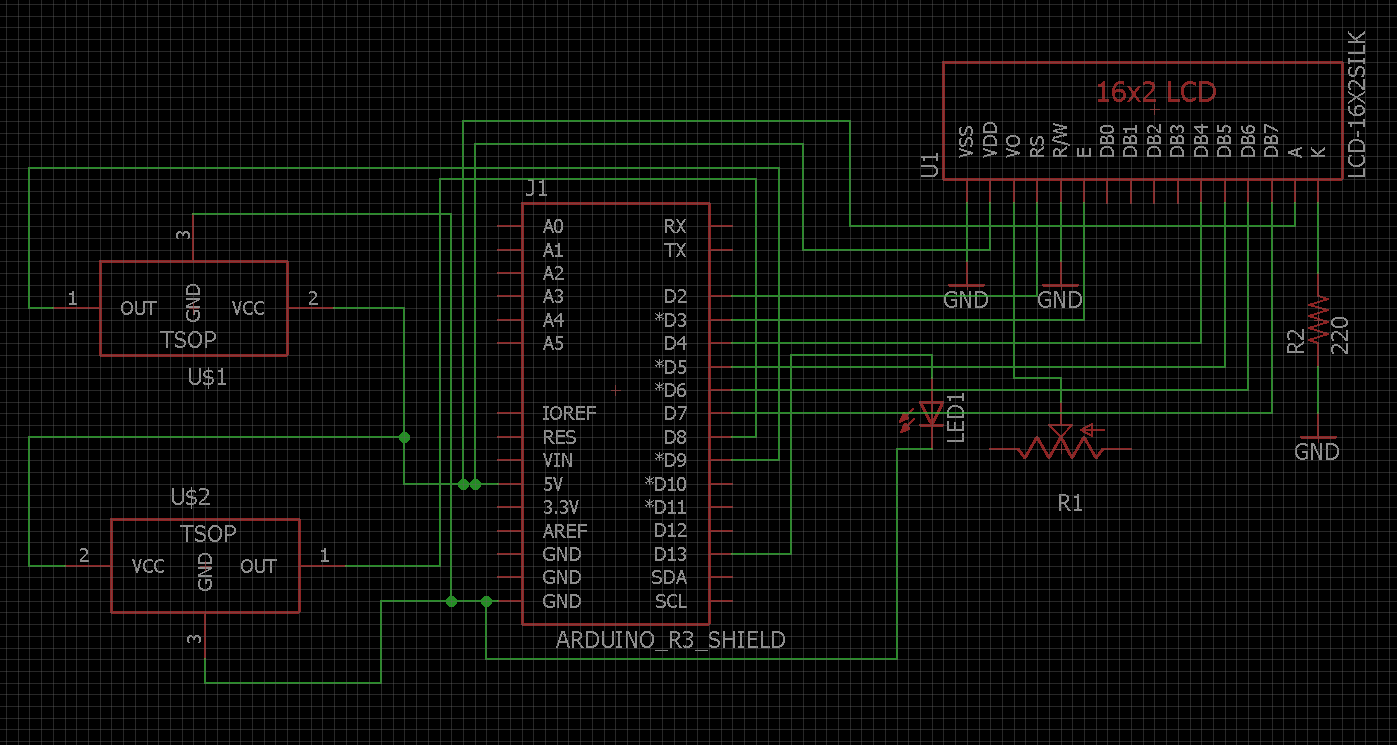
Task: Click the *D3 pin label
Action: coord(671,320)
